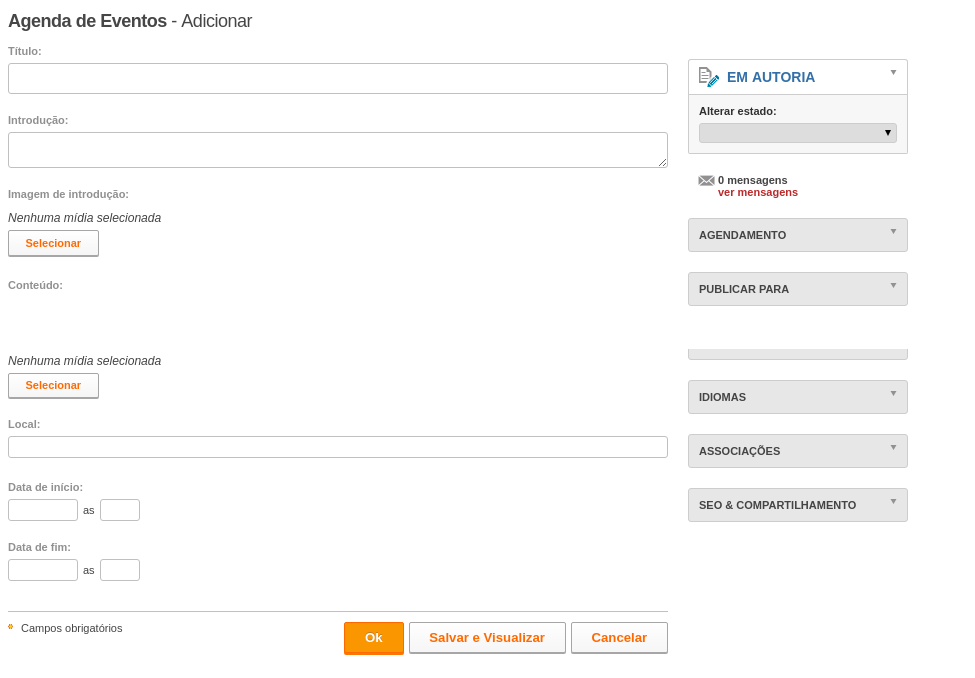Click the Cancelar button

619,638
